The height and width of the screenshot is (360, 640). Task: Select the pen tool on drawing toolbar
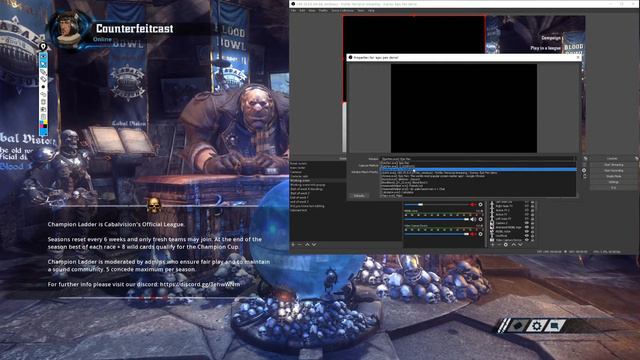43,71
